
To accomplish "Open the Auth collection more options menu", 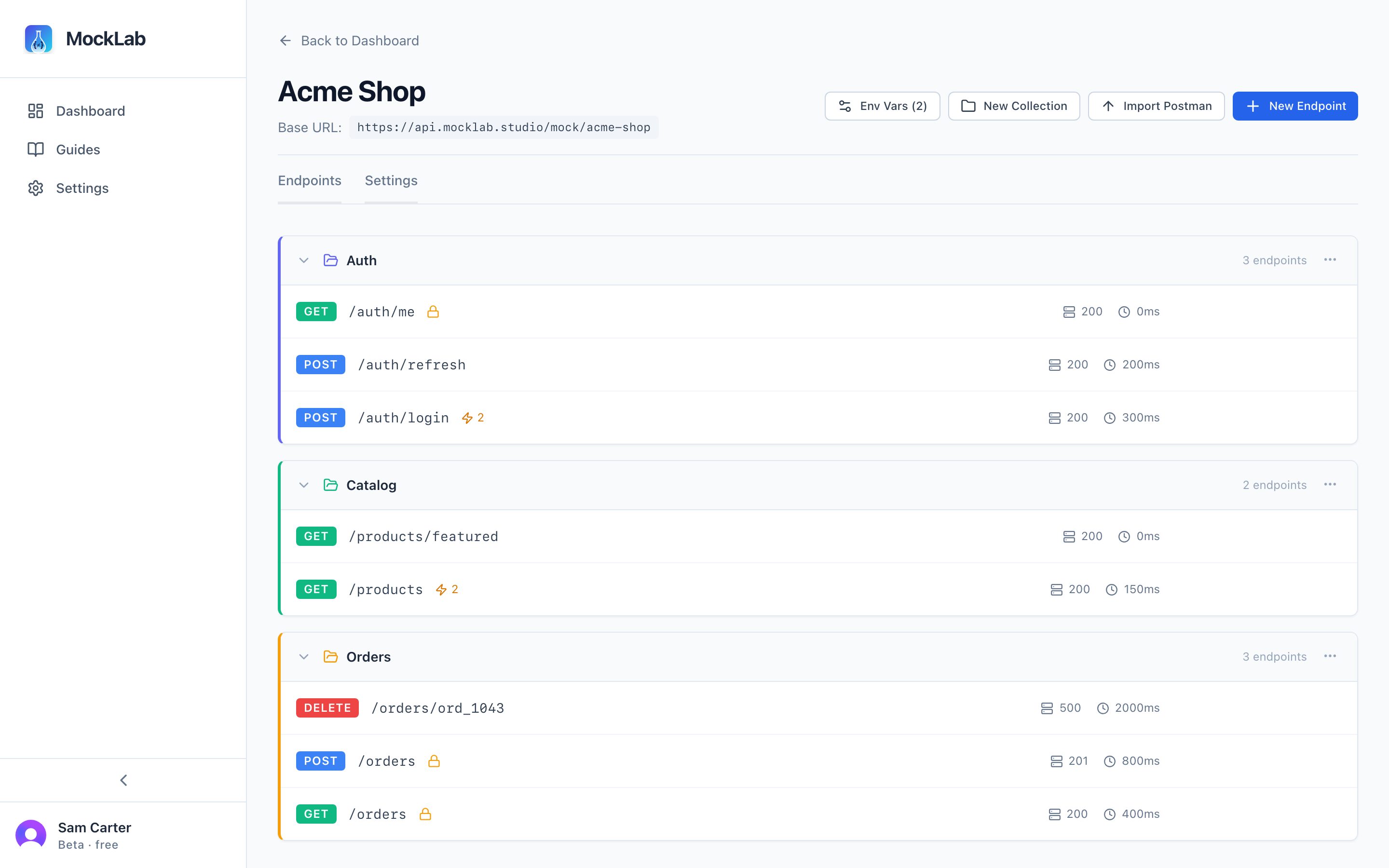I will [1330, 260].
